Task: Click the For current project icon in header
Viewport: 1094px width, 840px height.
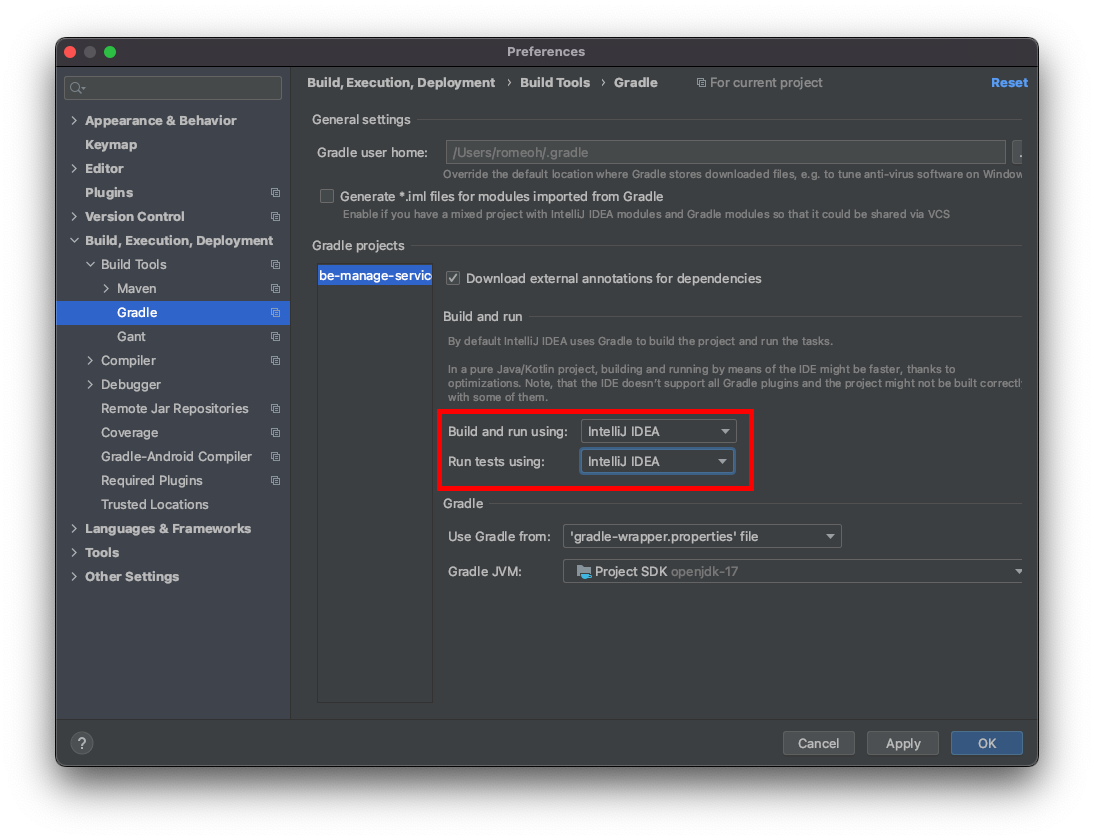Action: [701, 83]
